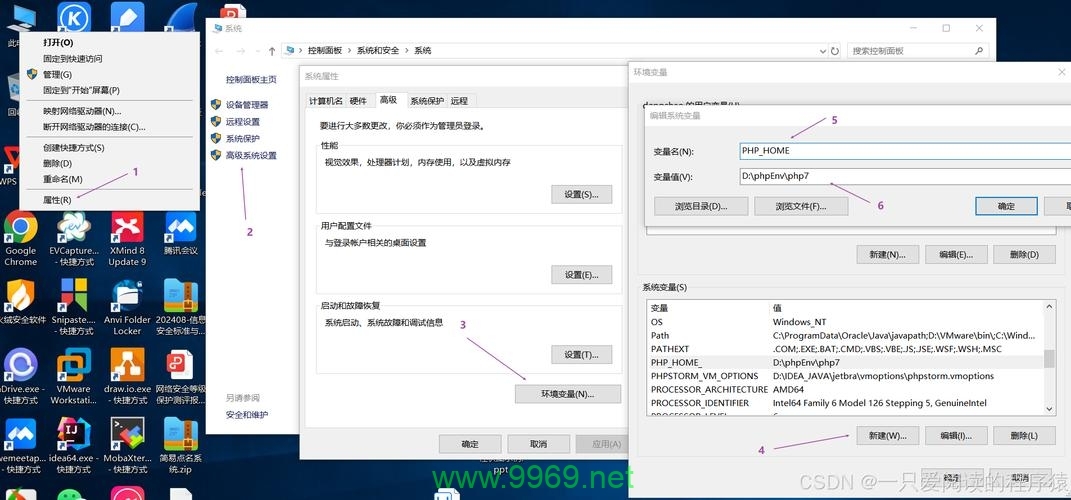Open the address bar history dropdown arrow
This screenshot has height=500, width=1071.
[822, 51]
